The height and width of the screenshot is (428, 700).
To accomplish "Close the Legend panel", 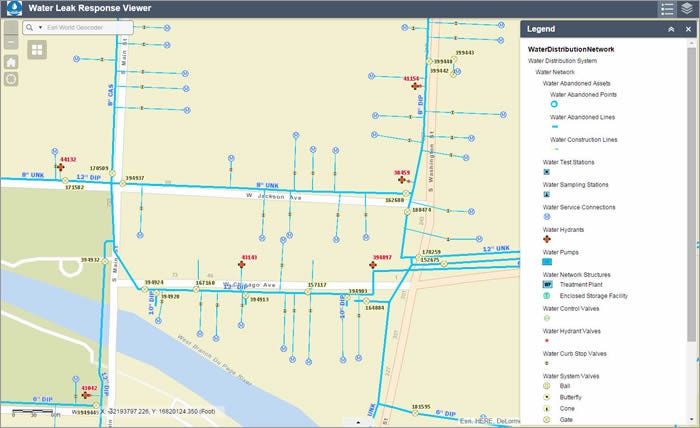I will pos(688,29).
